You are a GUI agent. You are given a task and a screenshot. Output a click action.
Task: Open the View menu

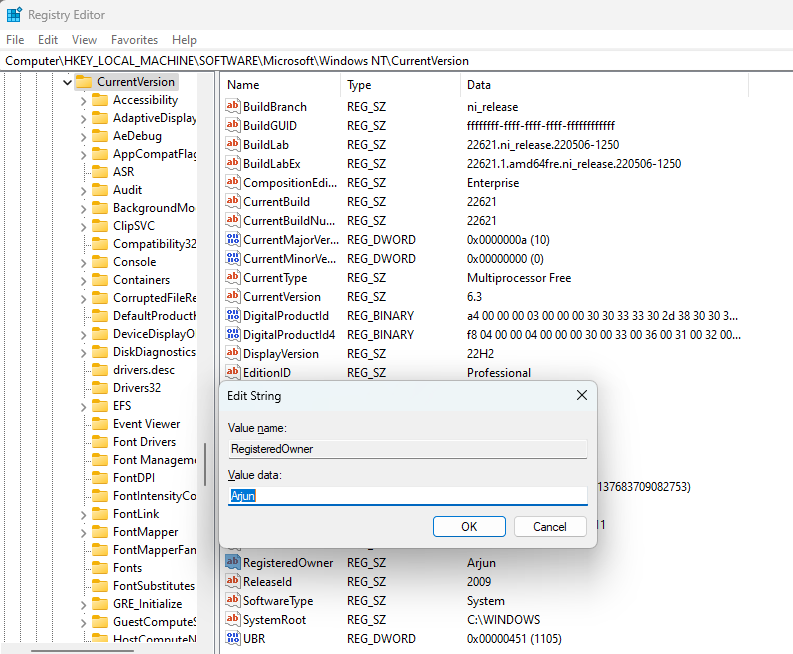(x=84, y=39)
